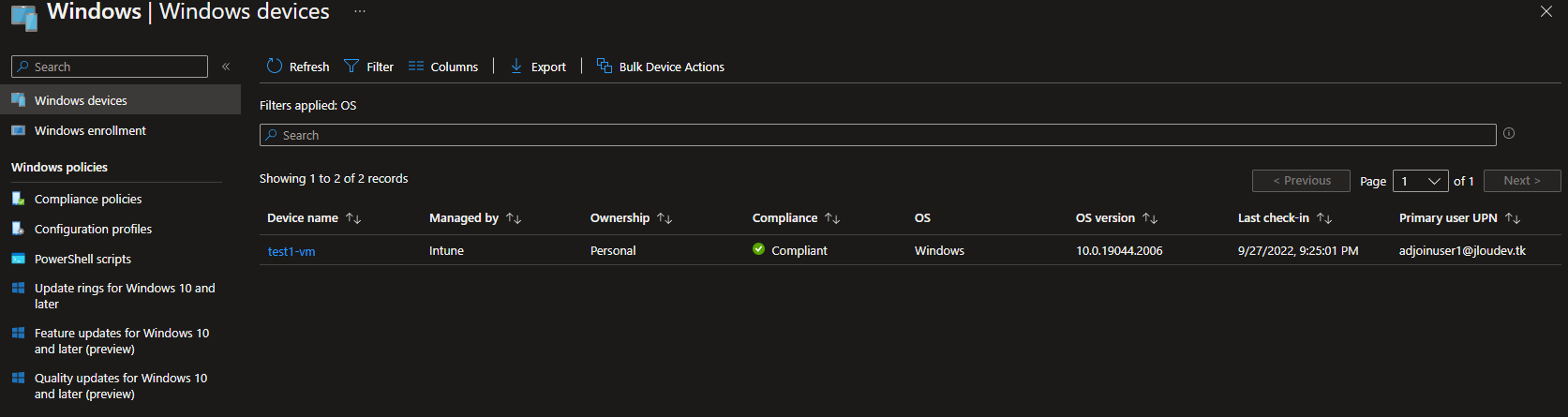
Task: Click the device list Search box
Action: (x=877, y=135)
